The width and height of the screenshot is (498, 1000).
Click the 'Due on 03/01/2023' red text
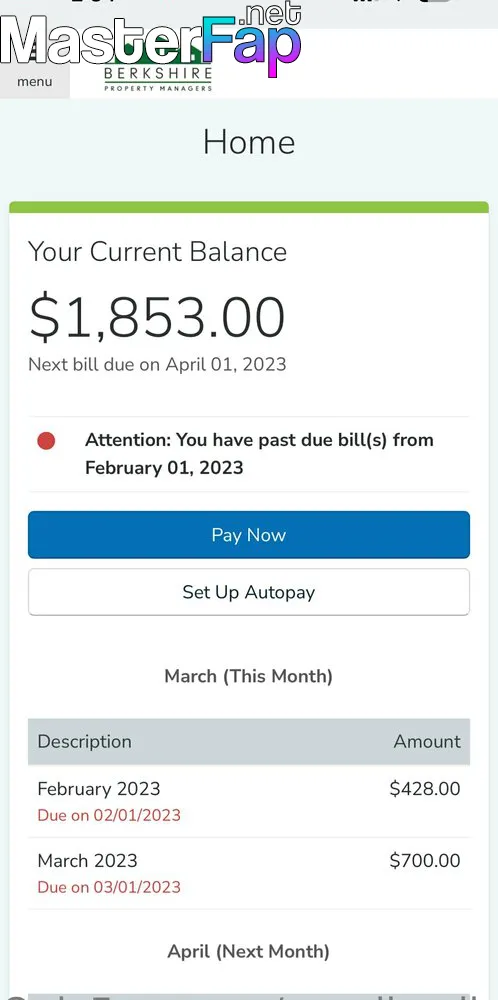point(109,887)
